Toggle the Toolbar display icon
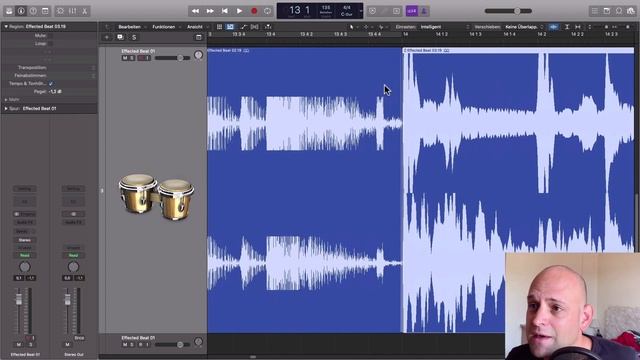Viewport: 640px width, 360px height. [x=45, y=11]
